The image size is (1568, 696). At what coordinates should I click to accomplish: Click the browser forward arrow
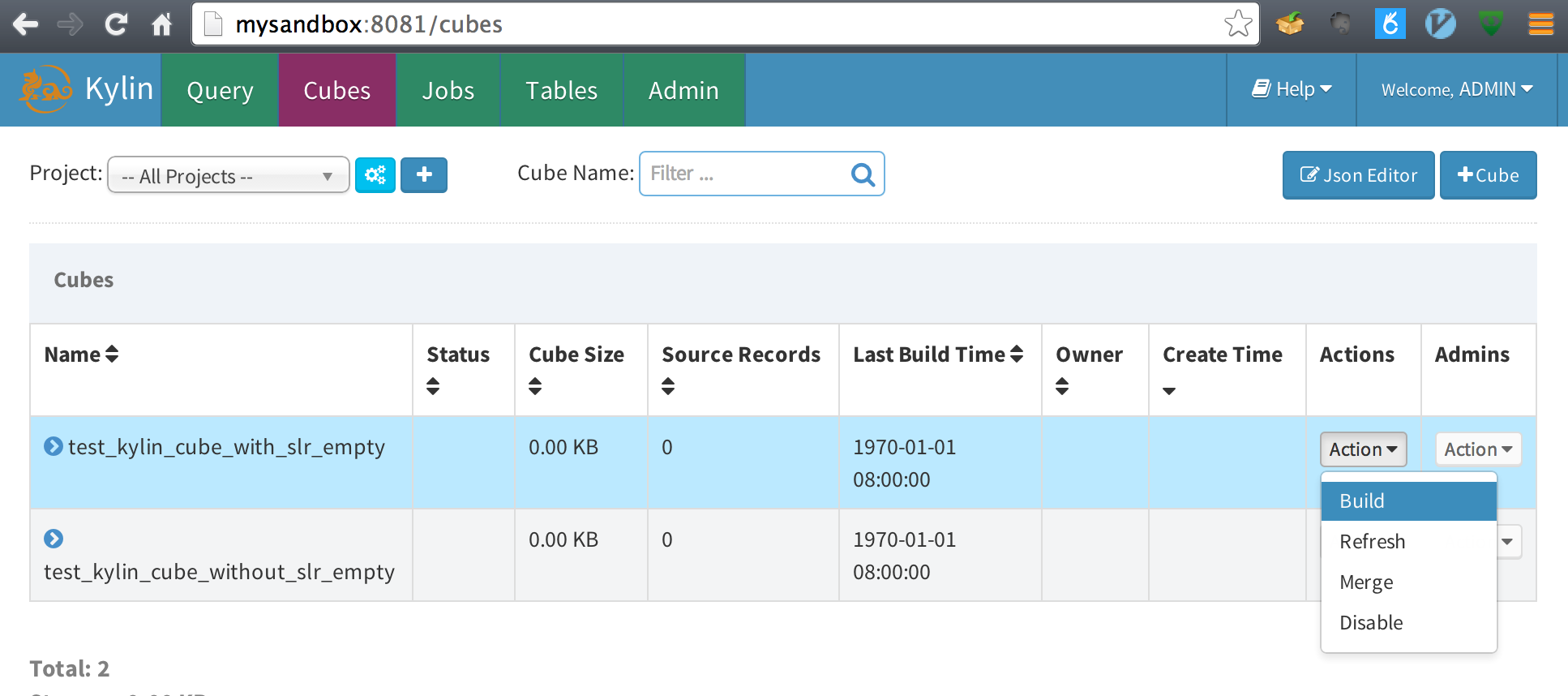pyautogui.click(x=71, y=24)
